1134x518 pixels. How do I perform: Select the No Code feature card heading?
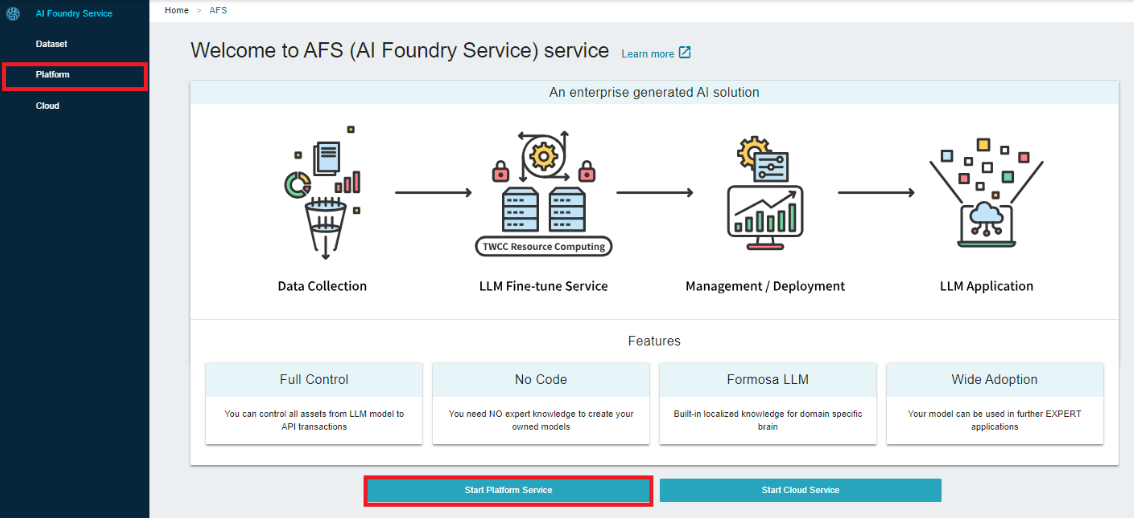coord(541,379)
